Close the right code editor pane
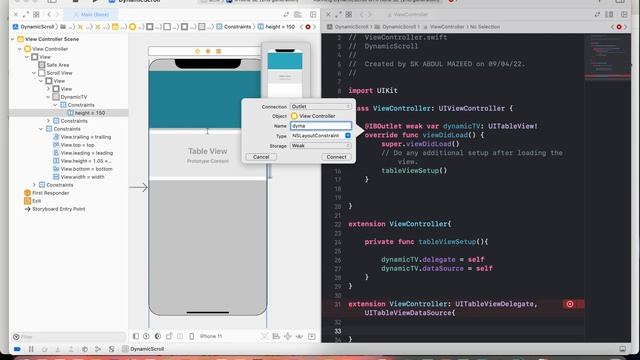 328,14
